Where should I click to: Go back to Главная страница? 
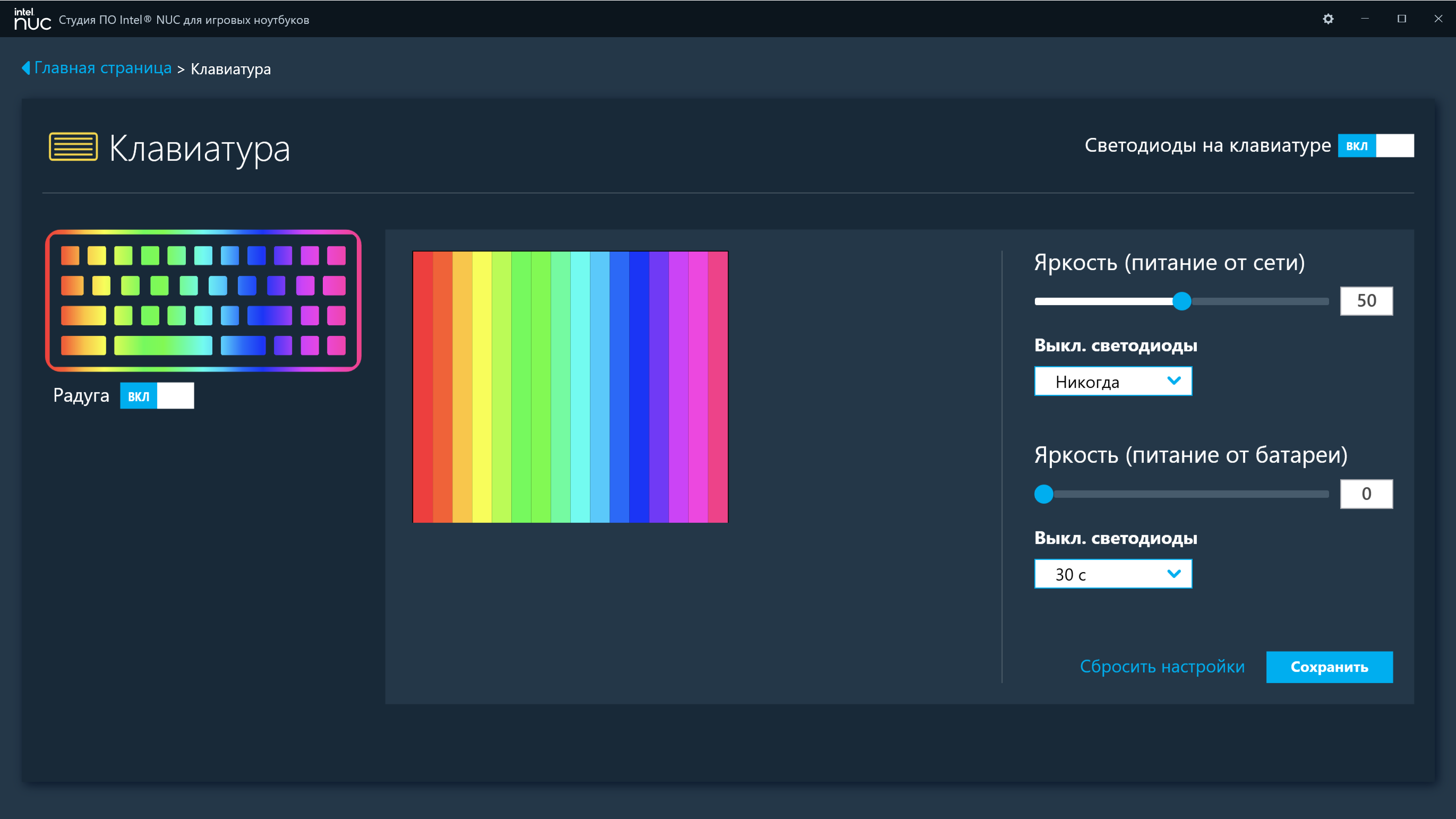pos(103,68)
